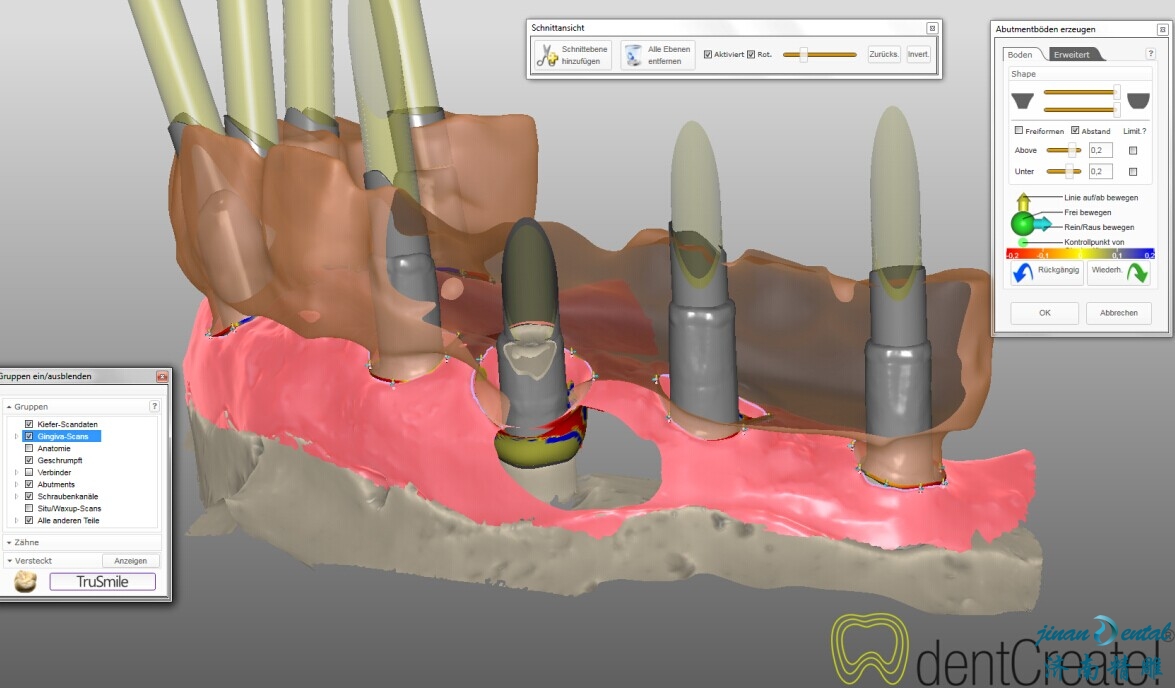Screen dimensions: 1175x688
Task: Uncheck the Gingiva-Scans checkbox
Action: pyautogui.click(x=28, y=436)
